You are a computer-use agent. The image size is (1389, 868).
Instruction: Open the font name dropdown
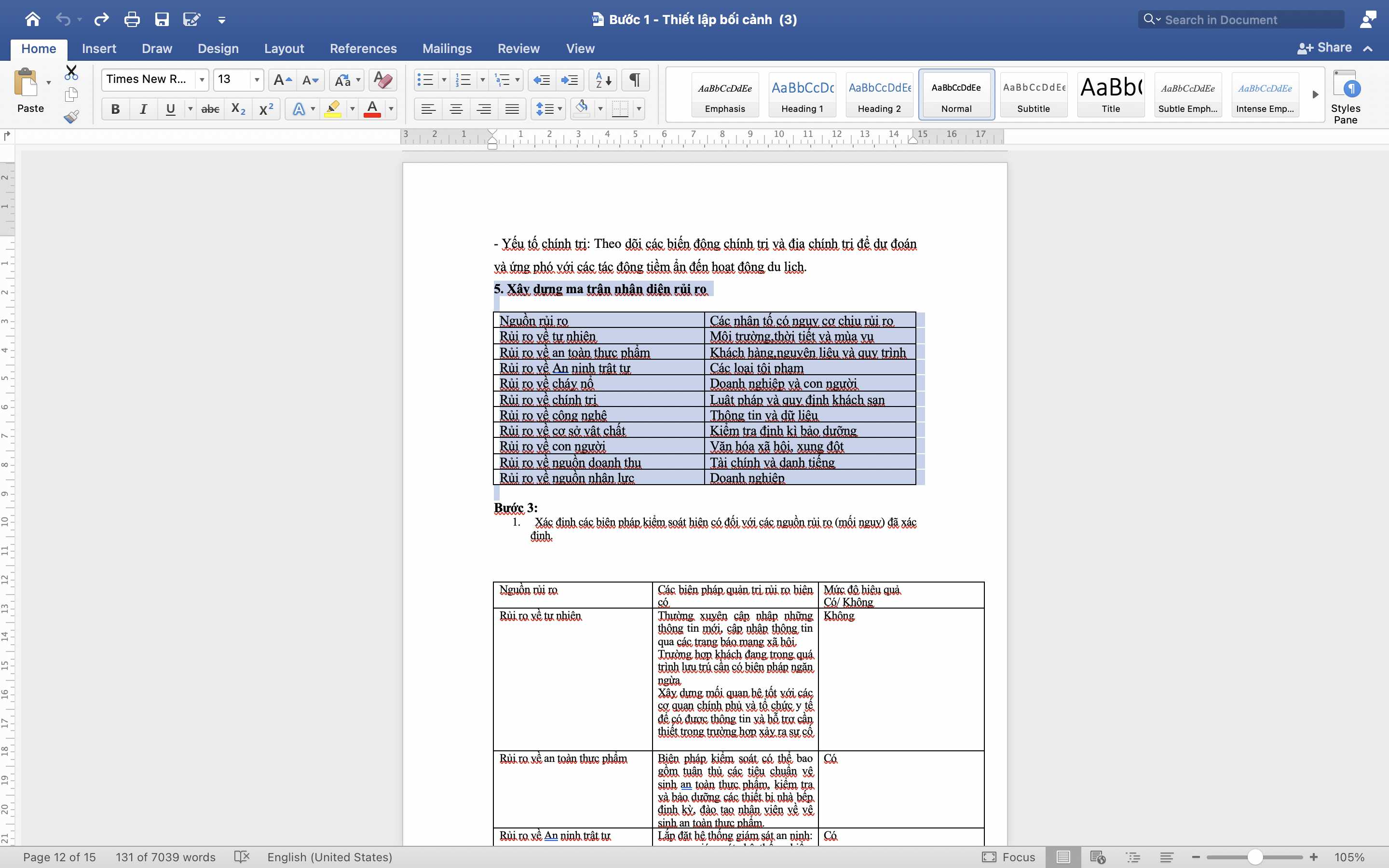(x=202, y=80)
